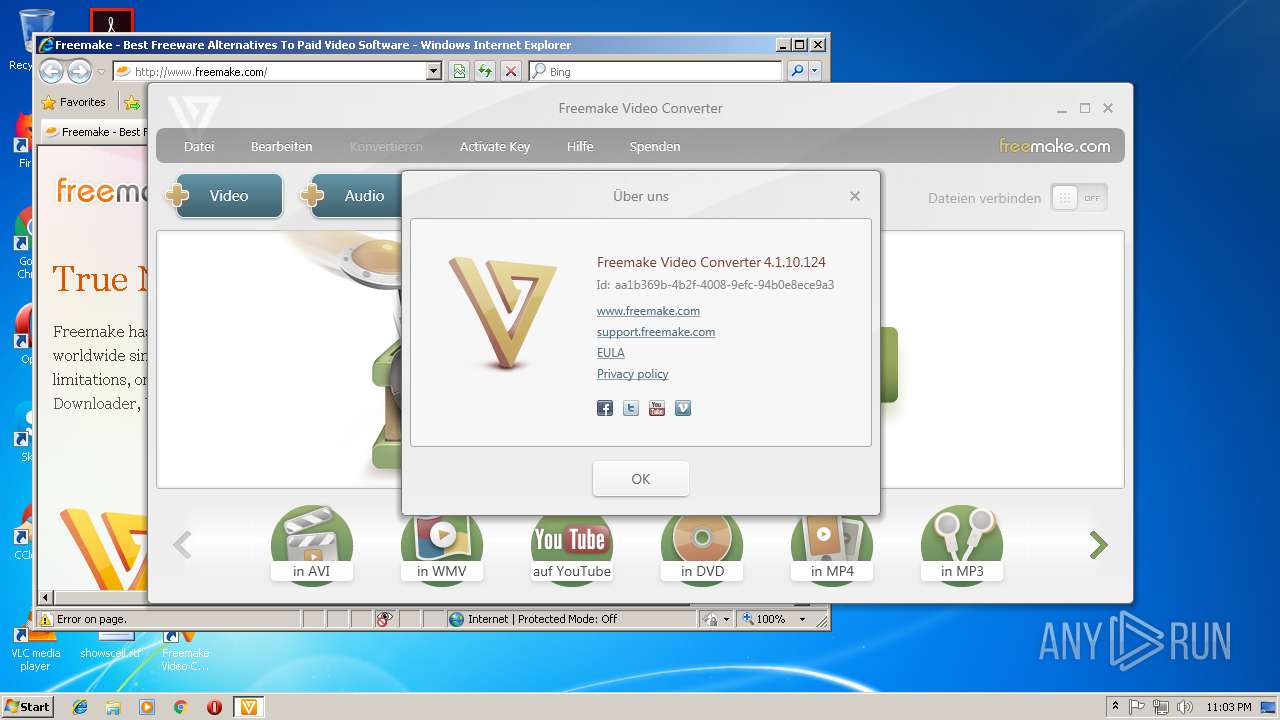Viewport: 1280px width, 720px height.
Task: Open support.freemake.com link
Action: click(x=656, y=332)
